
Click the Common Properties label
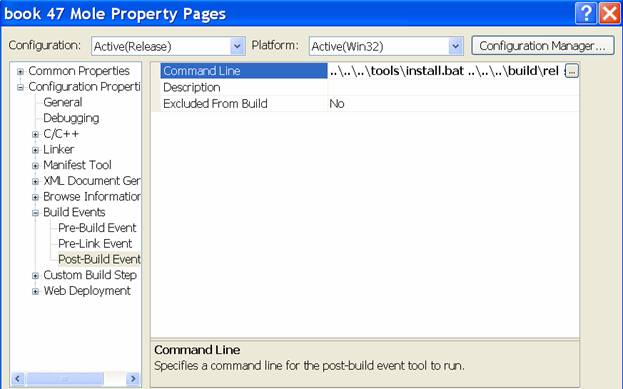pos(79,71)
